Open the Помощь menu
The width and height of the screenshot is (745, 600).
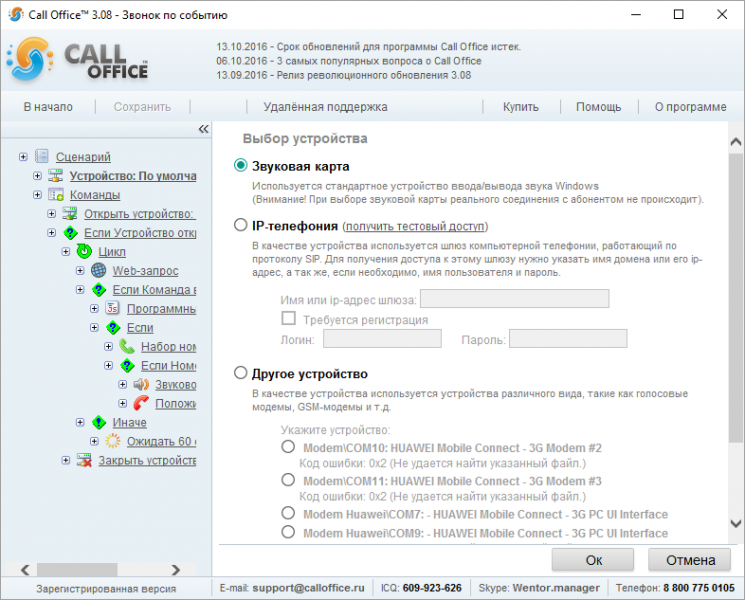[x=599, y=107]
